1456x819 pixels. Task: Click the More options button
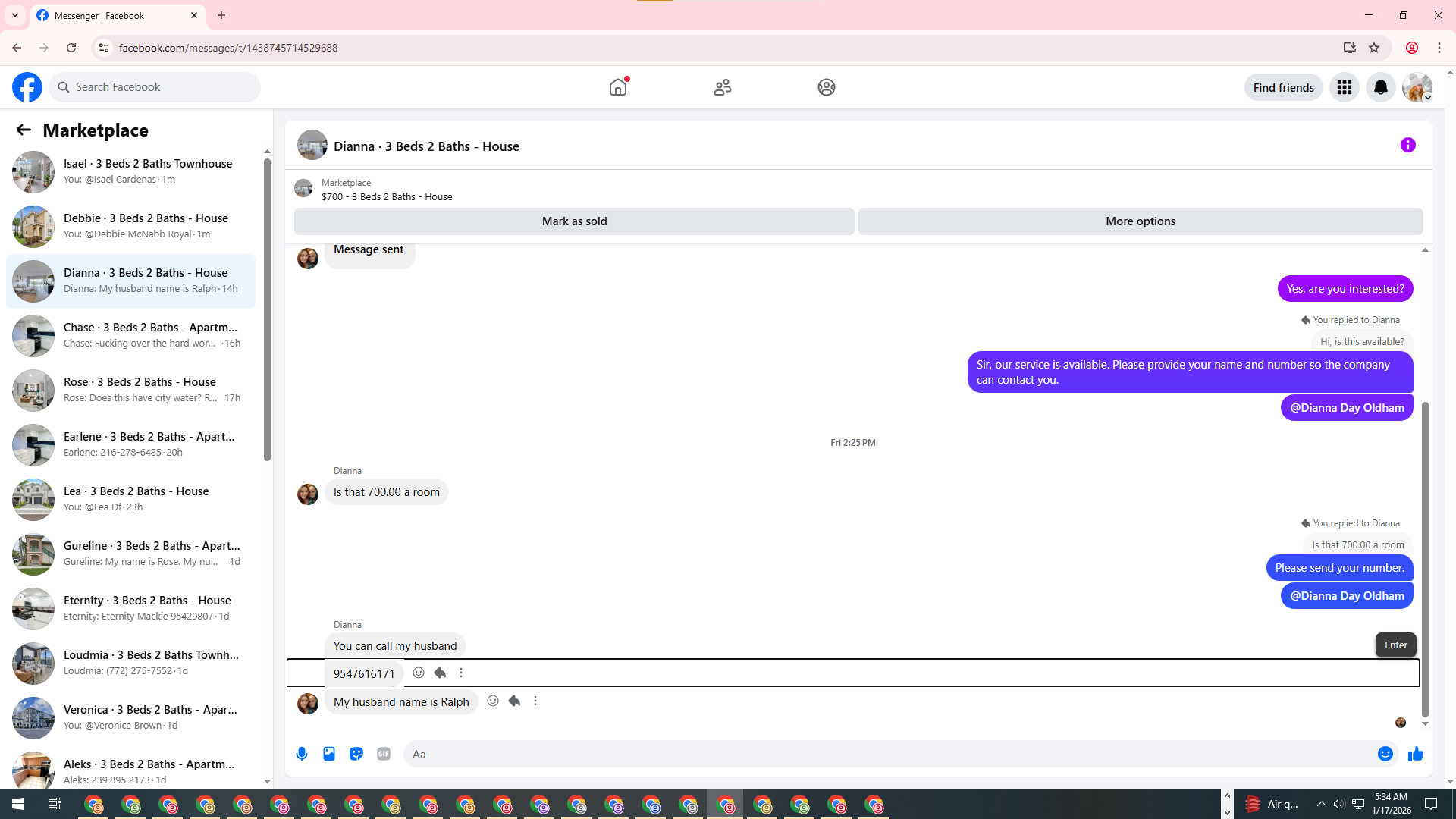[x=1140, y=221]
